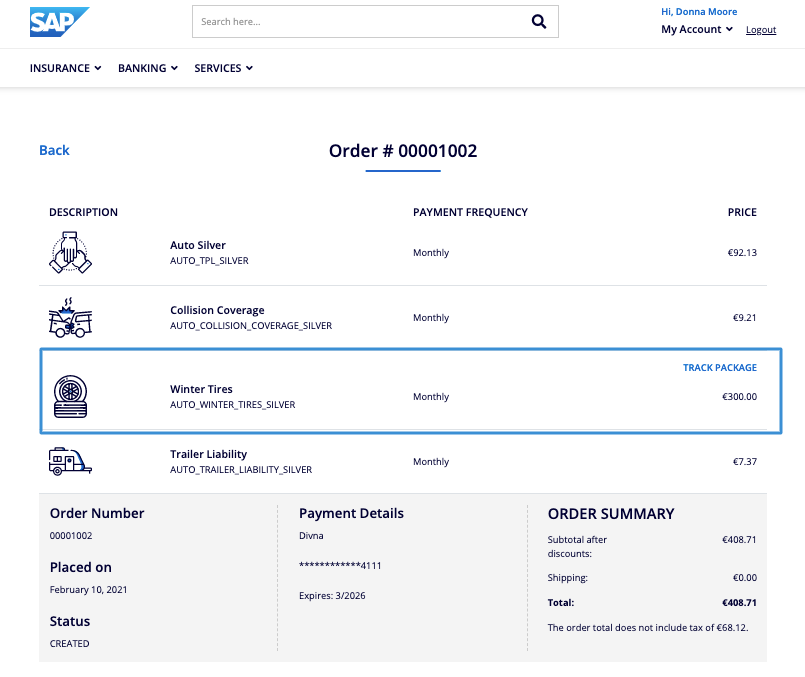The image size is (805, 677).
Task: Go back using the Back link
Action: (54, 150)
